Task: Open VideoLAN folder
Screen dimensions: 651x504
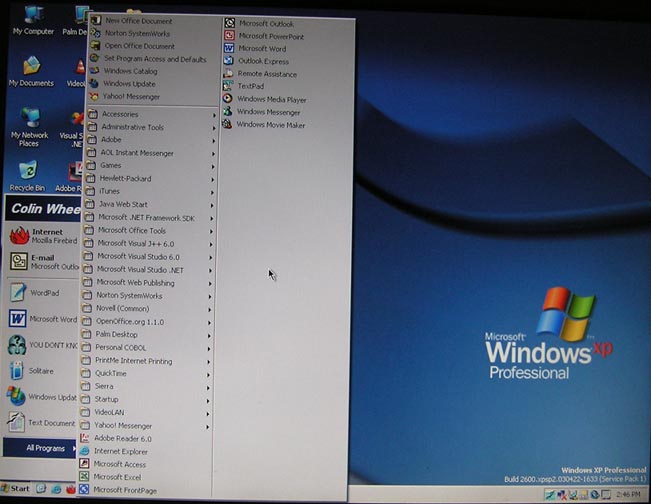Action: [x=145, y=412]
